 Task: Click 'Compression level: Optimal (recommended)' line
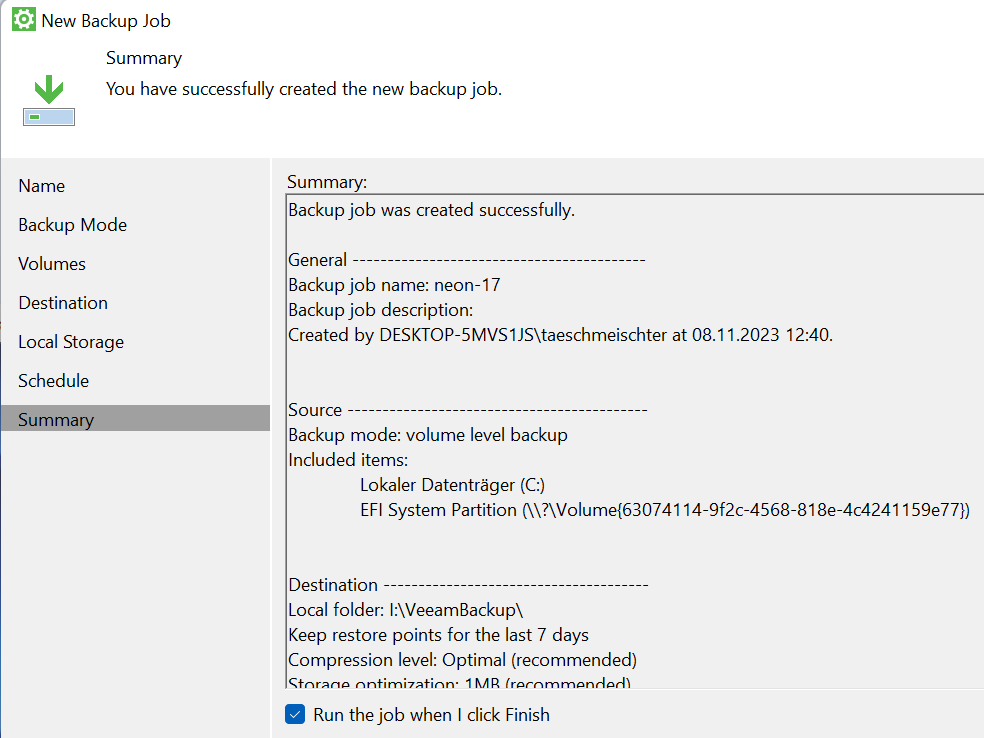pos(463,660)
